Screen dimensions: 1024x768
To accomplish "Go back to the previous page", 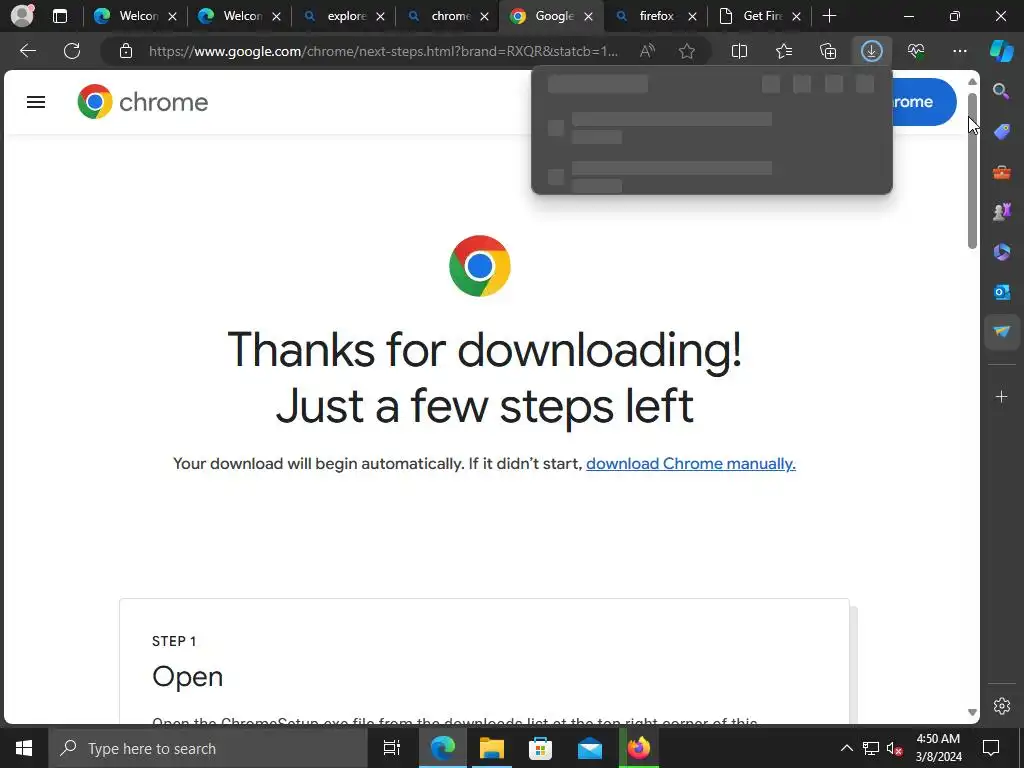I will (28, 51).
